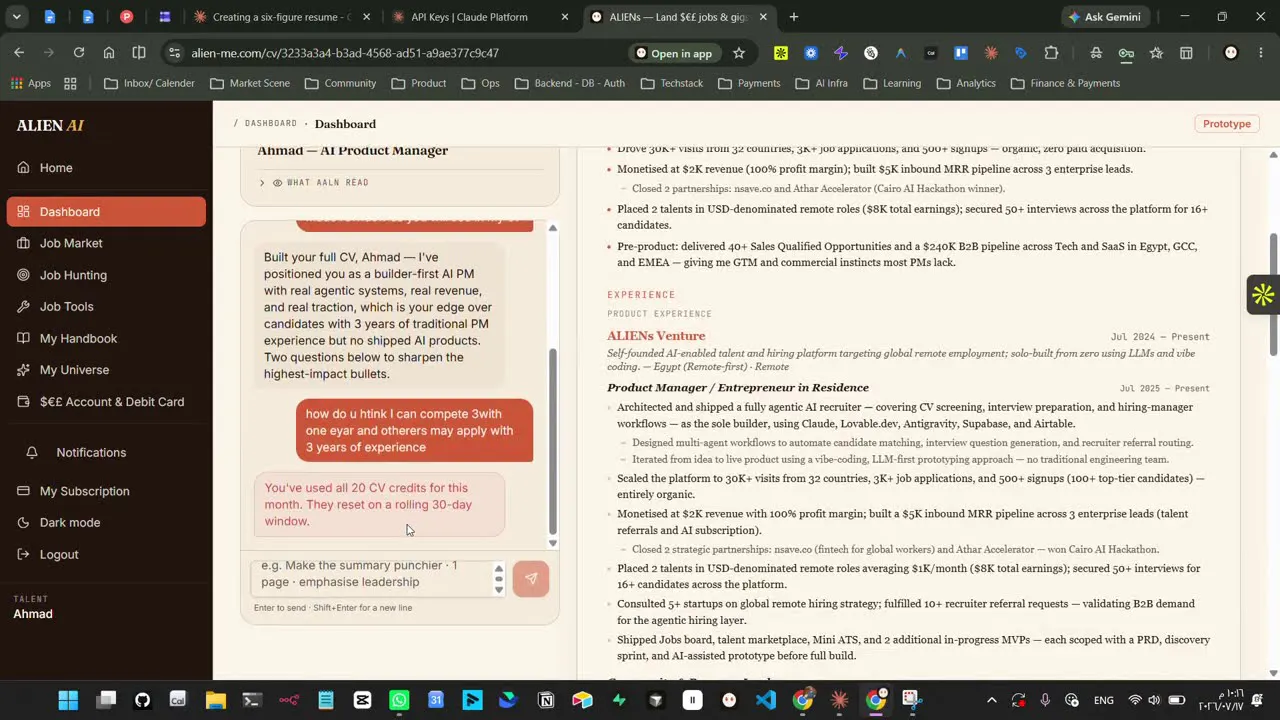Image resolution: width=1280 pixels, height=720 pixels.
Task: Click the Ask Gemini button
Action: click(x=1104, y=17)
